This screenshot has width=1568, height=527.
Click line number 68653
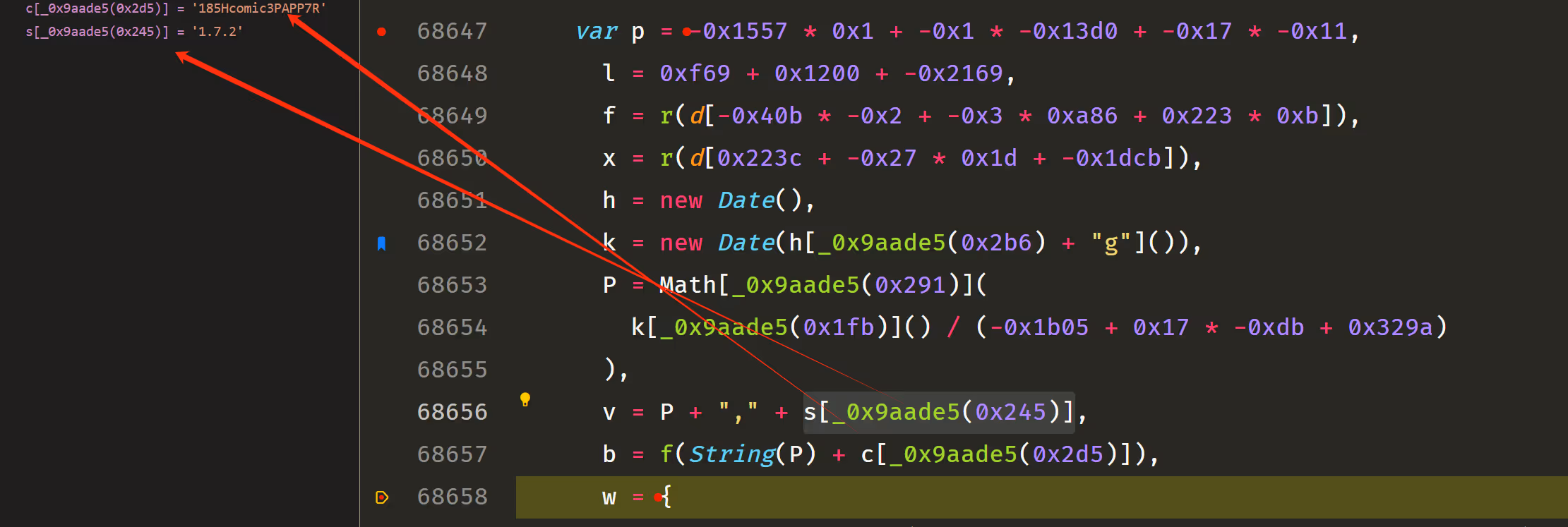[452, 285]
